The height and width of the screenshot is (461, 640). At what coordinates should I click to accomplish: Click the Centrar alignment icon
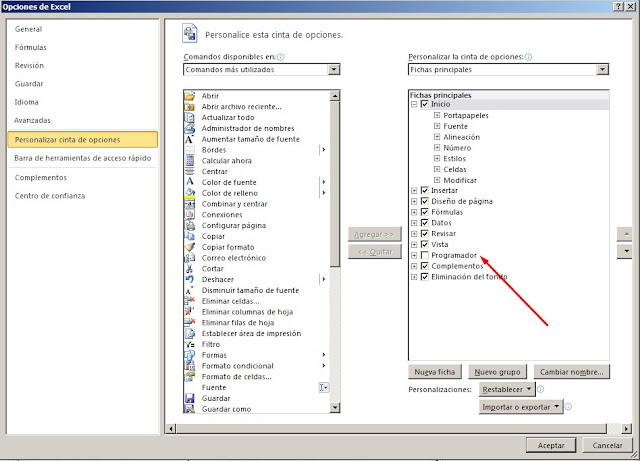click(189, 171)
